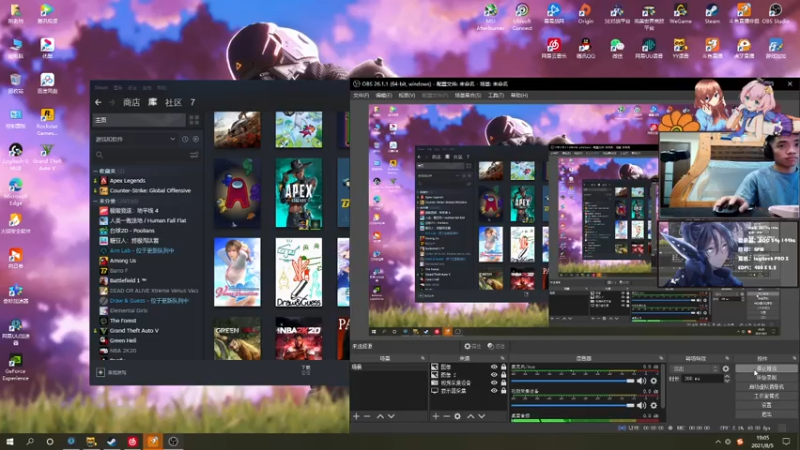Screen dimensions: 800x450
Task: Open advanced filter options next to Steam search
Action: 194,155
